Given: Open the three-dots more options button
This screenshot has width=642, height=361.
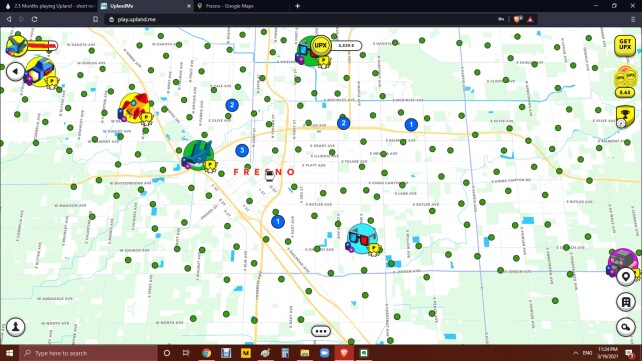Looking at the screenshot, I should coord(321,331).
